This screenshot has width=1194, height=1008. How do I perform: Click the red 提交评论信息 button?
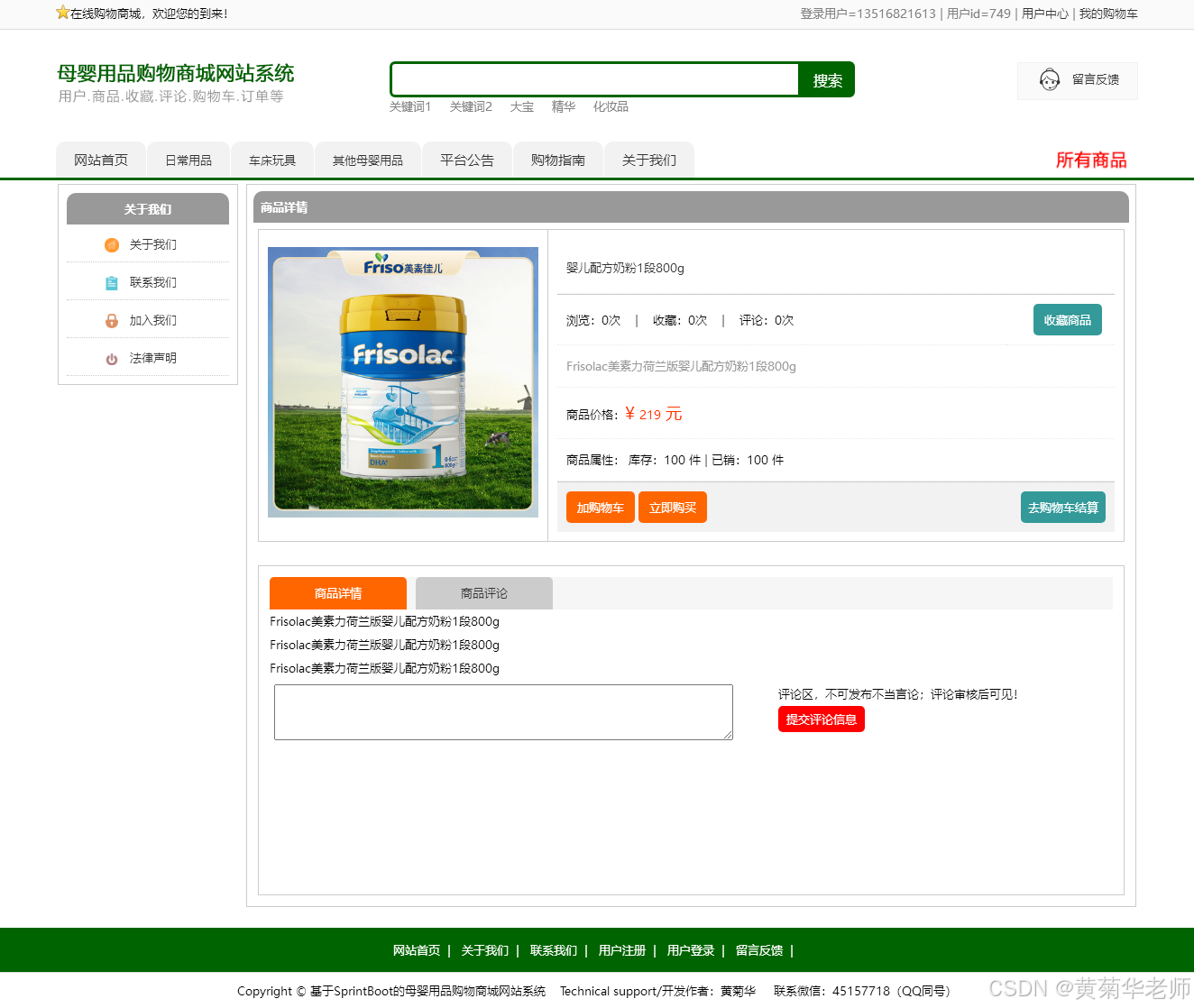pyautogui.click(x=822, y=719)
